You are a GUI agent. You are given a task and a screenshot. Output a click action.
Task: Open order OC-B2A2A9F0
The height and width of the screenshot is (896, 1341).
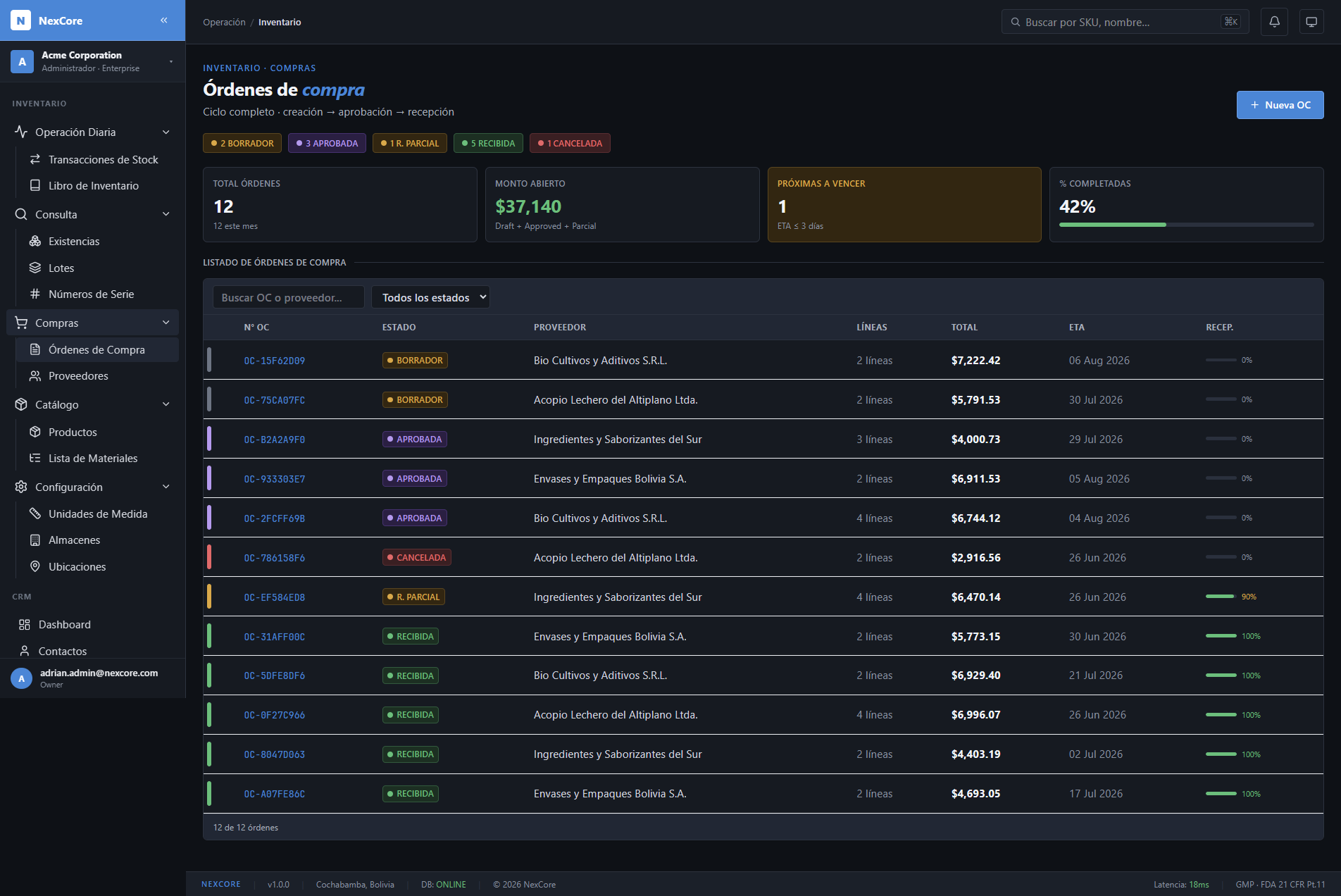pyautogui.click(x=275, y=440)
